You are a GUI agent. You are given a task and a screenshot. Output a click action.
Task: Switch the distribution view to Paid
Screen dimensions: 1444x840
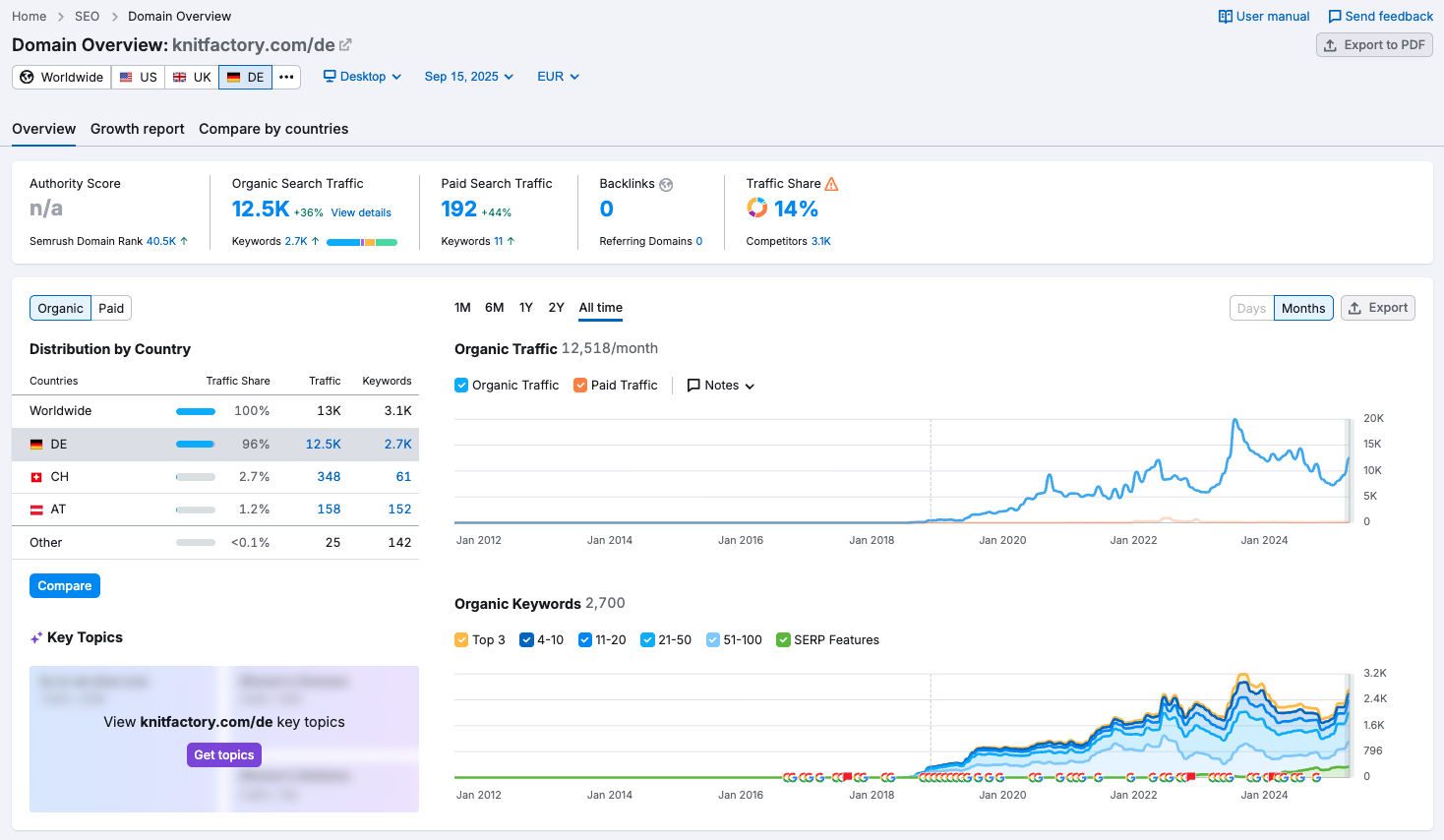(x=111, y=308)
